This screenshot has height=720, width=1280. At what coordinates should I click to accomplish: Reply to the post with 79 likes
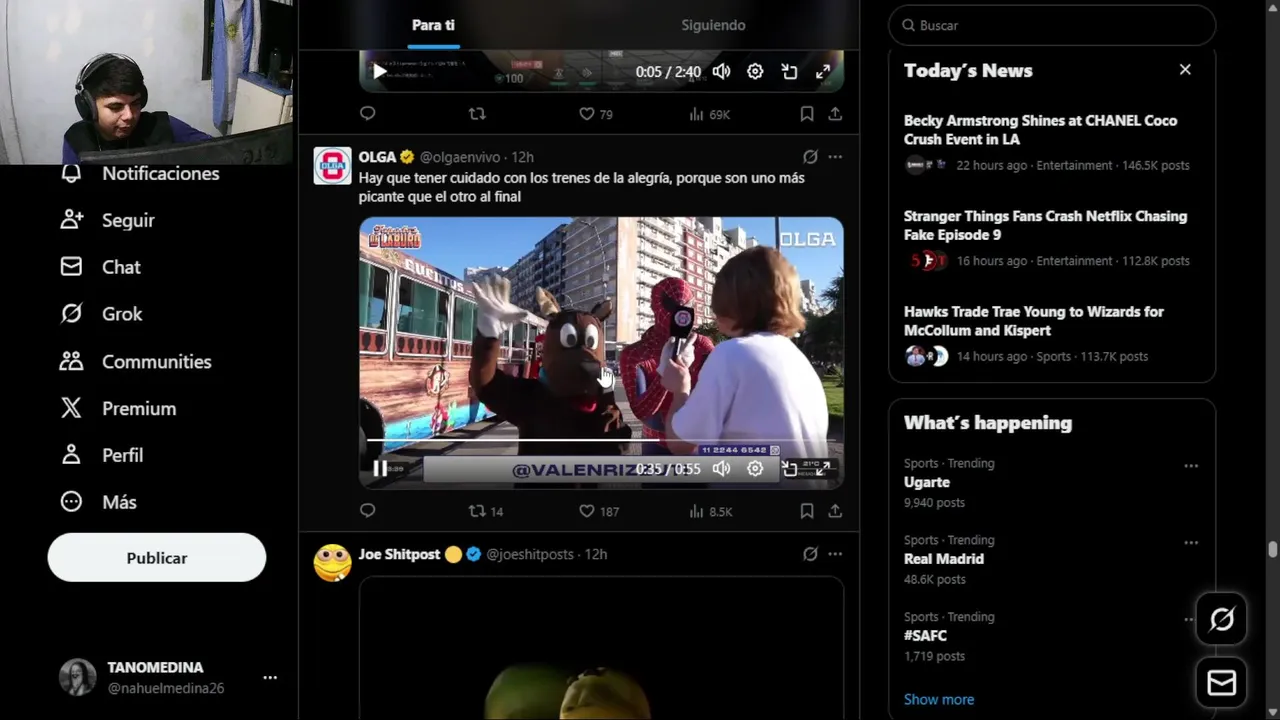coord(367,114)
